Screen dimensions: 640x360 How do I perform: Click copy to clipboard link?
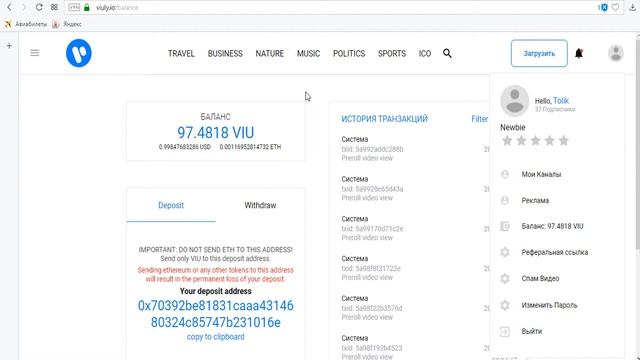point(216,337)
